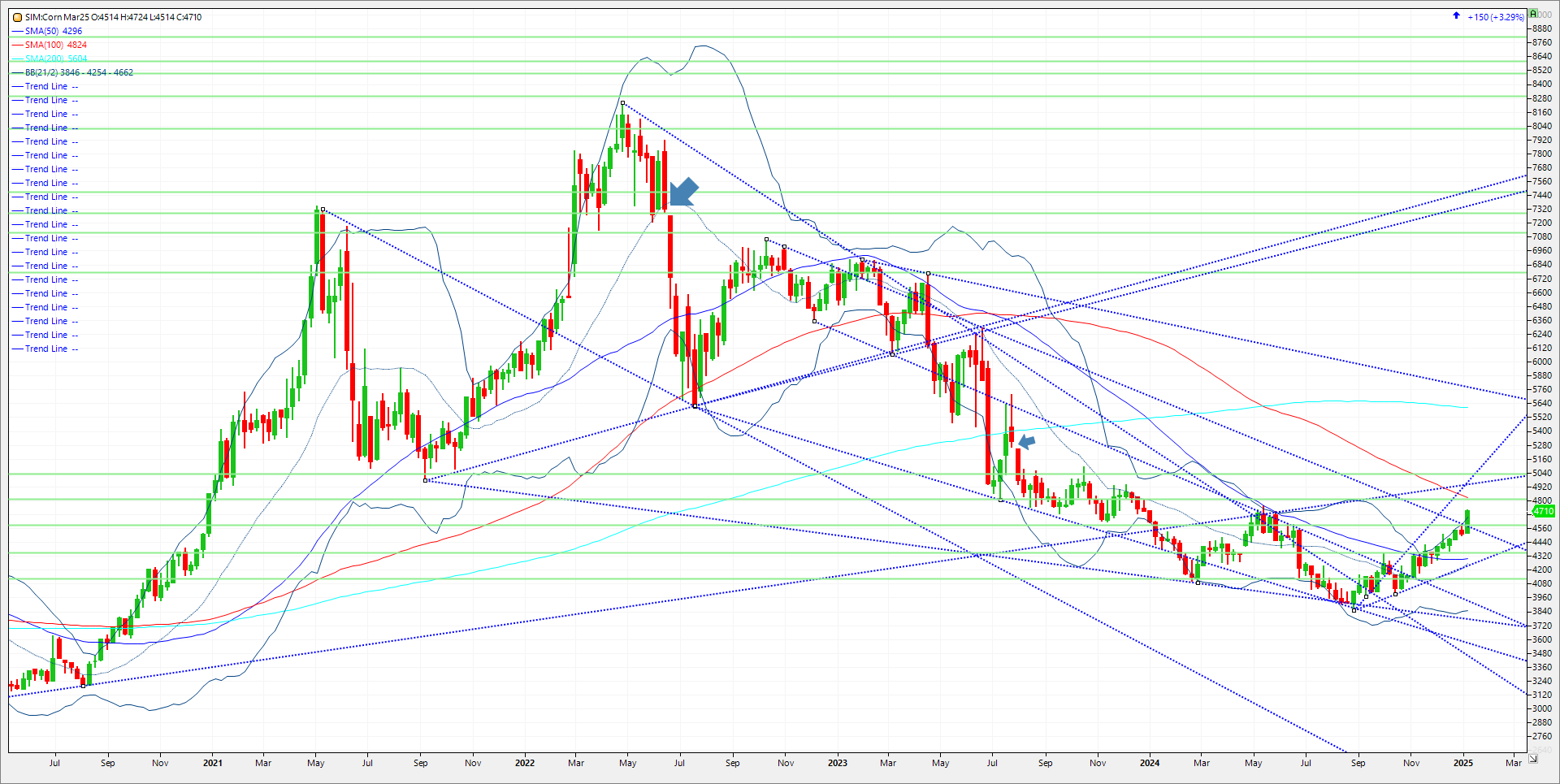The width and height of the screenshot is (1560, 784).
Task: Click the large blue arrow annotation near the 2022 peak
Action: [682, 192]
